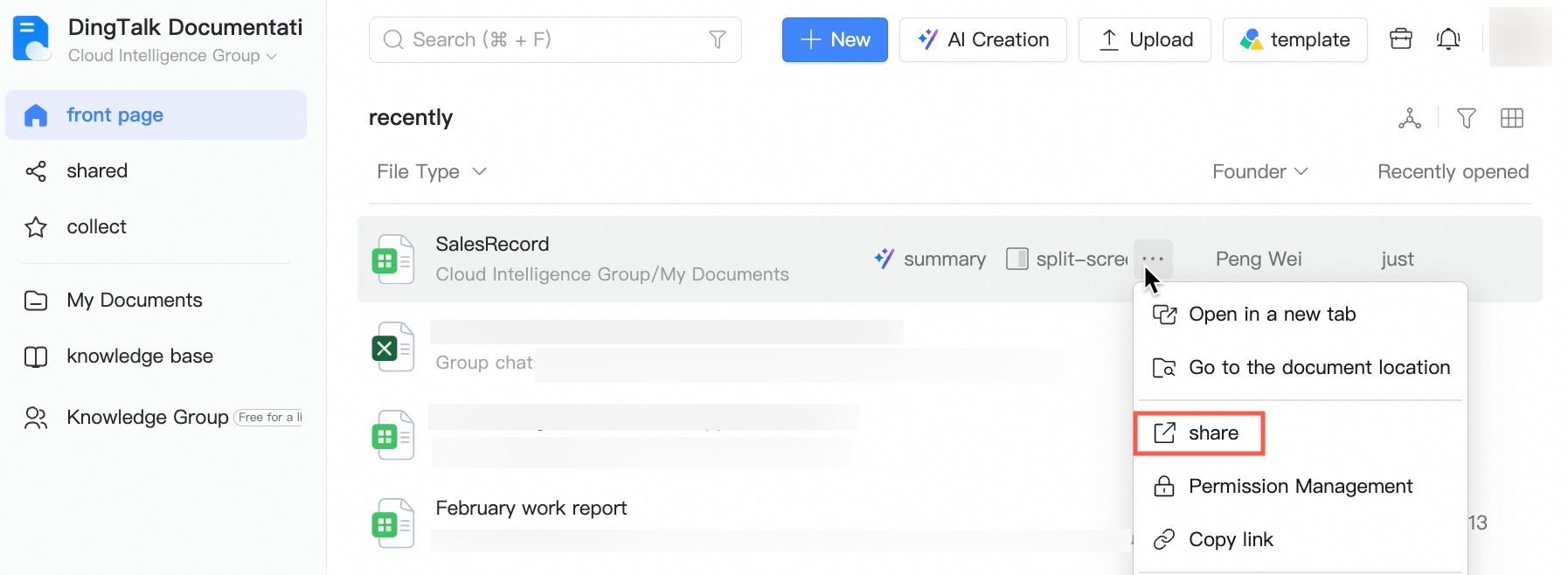The width and height of the screenshot is (1568, 575).
Task: Open the shared documents section
Action: 96,171
